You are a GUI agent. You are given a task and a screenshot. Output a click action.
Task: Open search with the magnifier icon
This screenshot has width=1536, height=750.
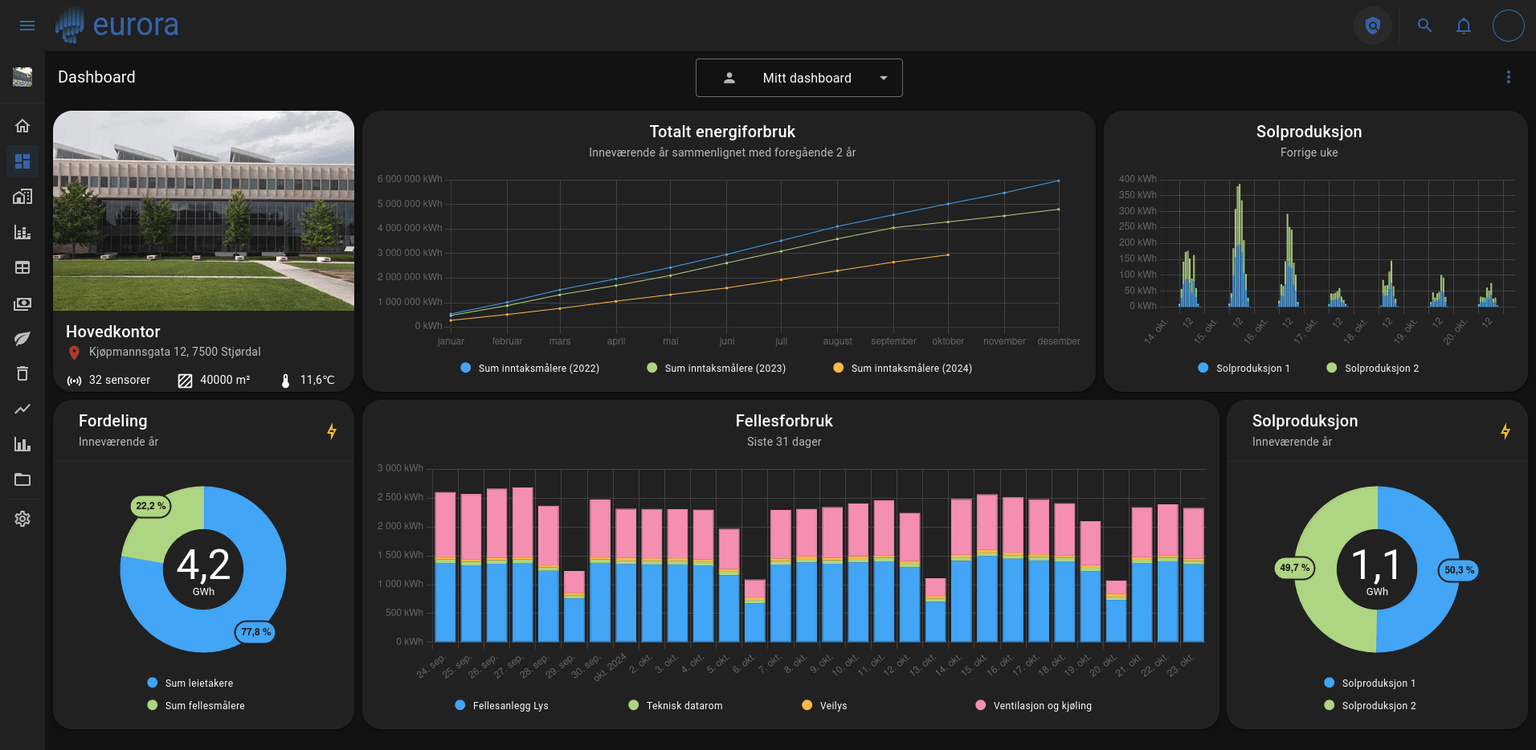[1425, 26]
